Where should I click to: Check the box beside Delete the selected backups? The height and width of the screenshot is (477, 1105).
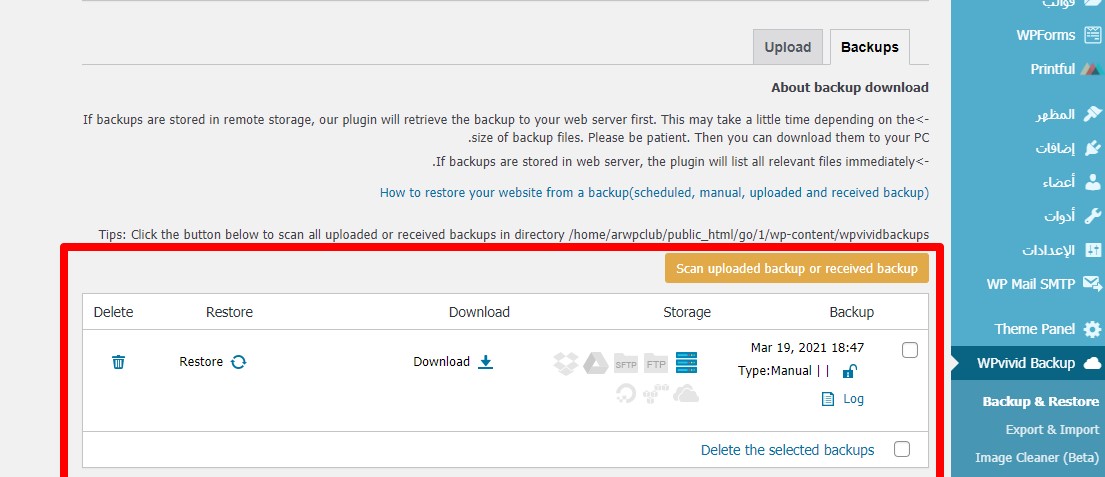(x=902, y=450)
